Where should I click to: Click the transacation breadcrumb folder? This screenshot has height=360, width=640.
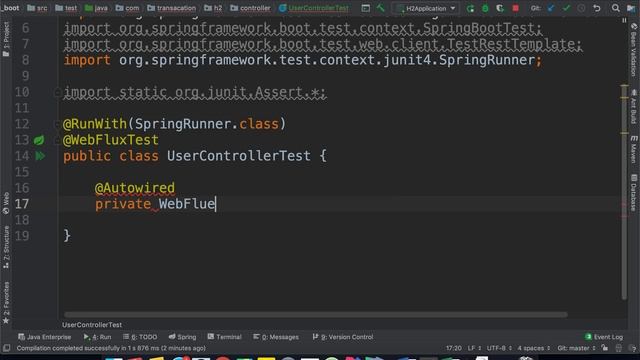point(171,8)
